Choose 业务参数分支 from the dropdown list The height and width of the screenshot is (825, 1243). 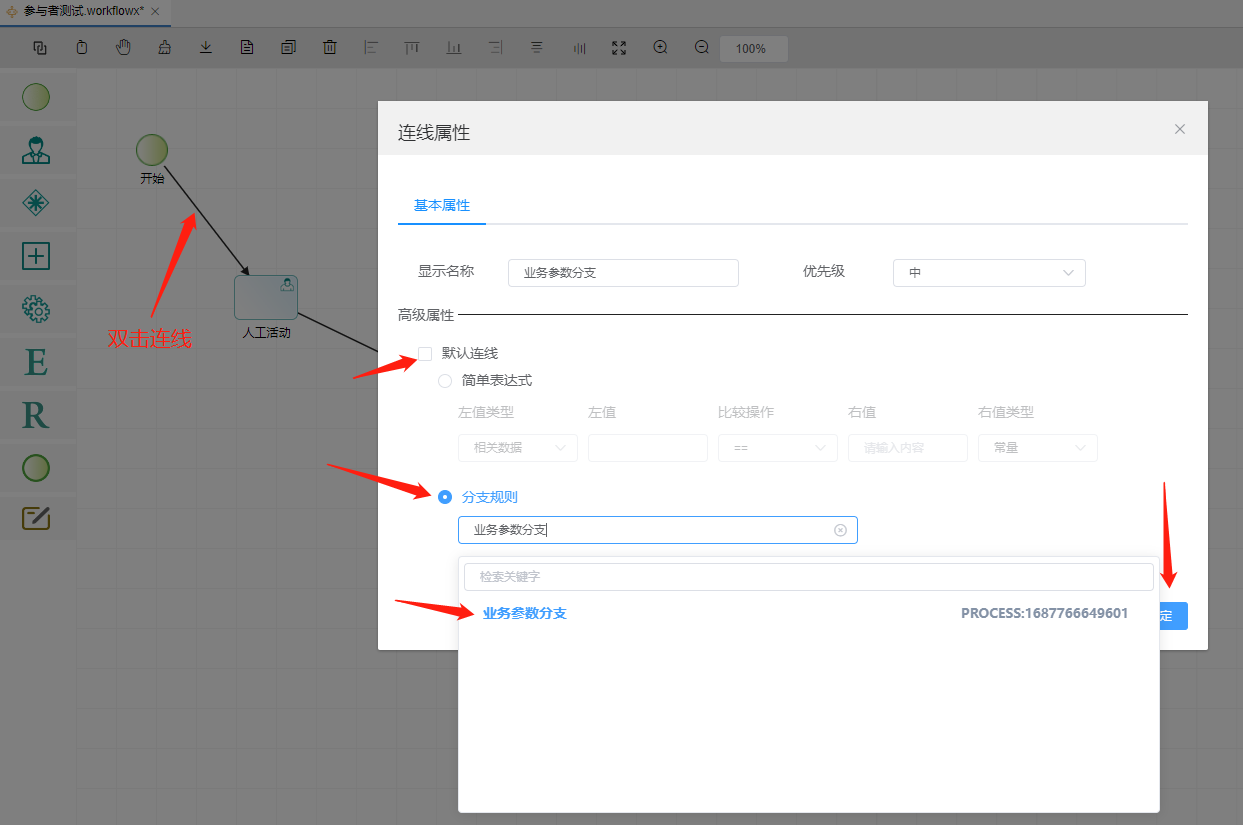click(525, 613)
